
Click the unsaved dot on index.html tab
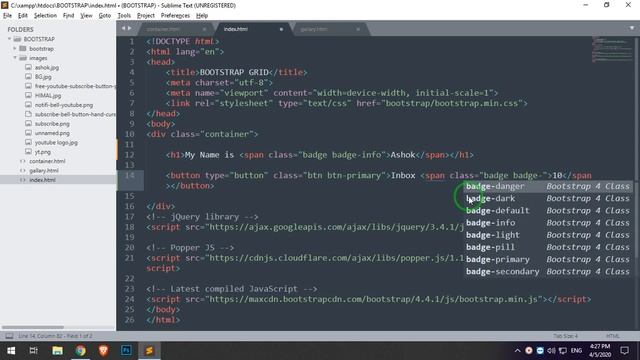coord(281,29)
